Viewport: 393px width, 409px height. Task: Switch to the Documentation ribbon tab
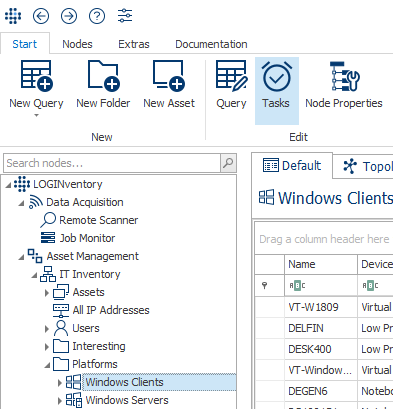coord(211,44)
